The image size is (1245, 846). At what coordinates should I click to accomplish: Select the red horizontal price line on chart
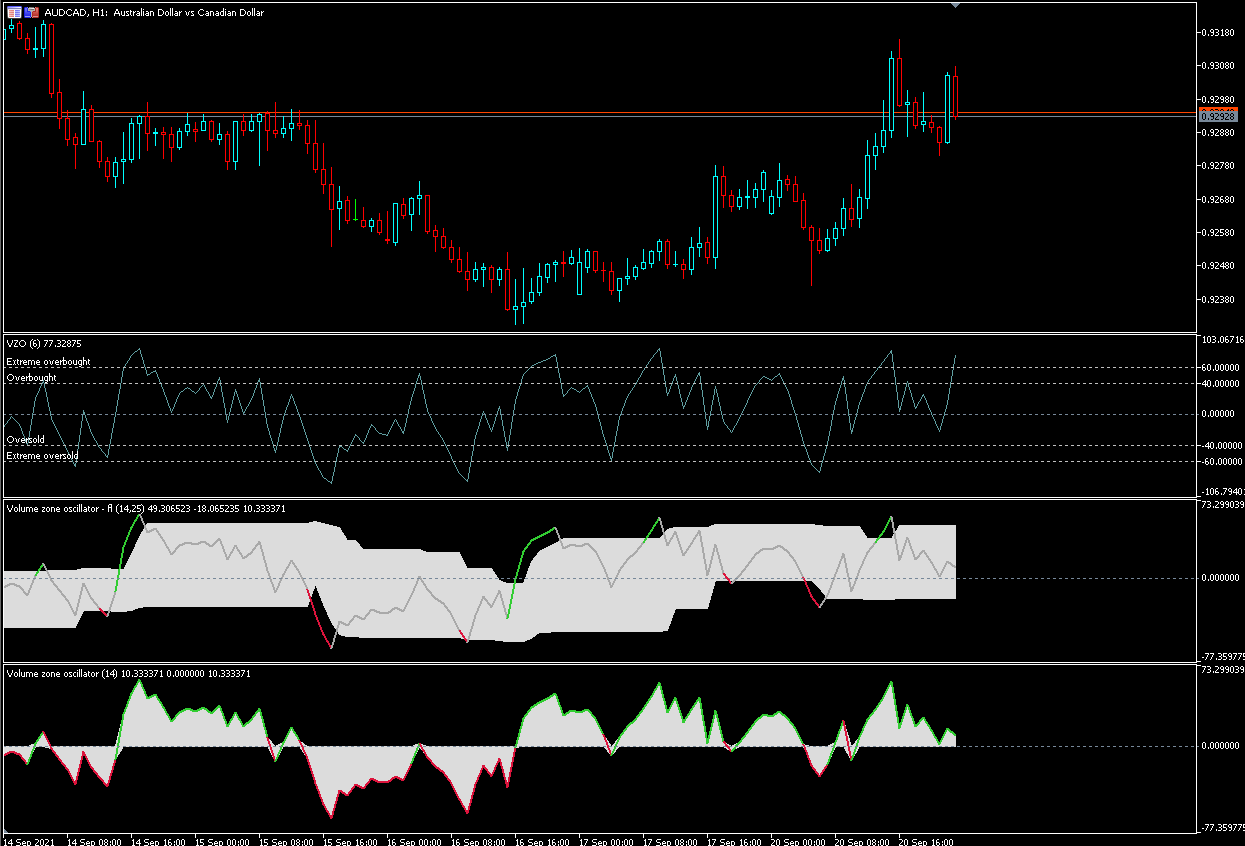(600, 113)
